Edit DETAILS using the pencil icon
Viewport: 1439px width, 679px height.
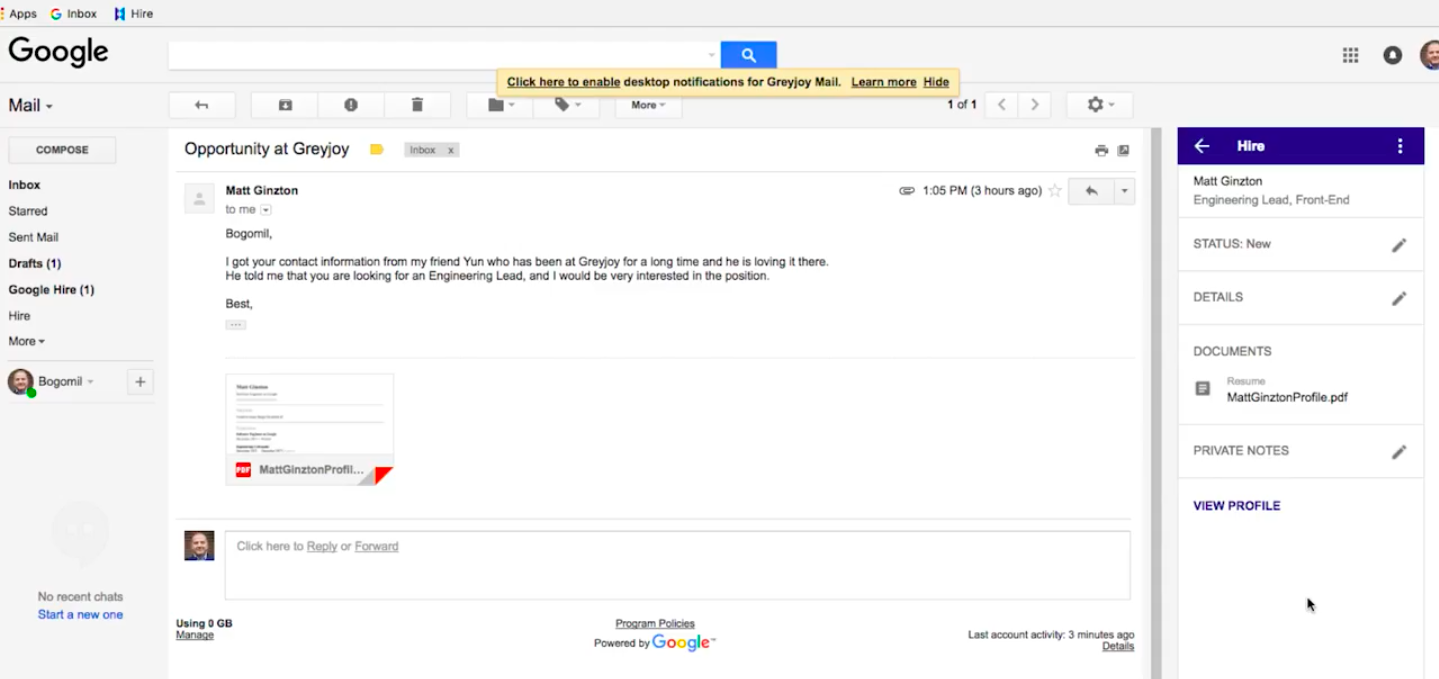(1399, 298)
